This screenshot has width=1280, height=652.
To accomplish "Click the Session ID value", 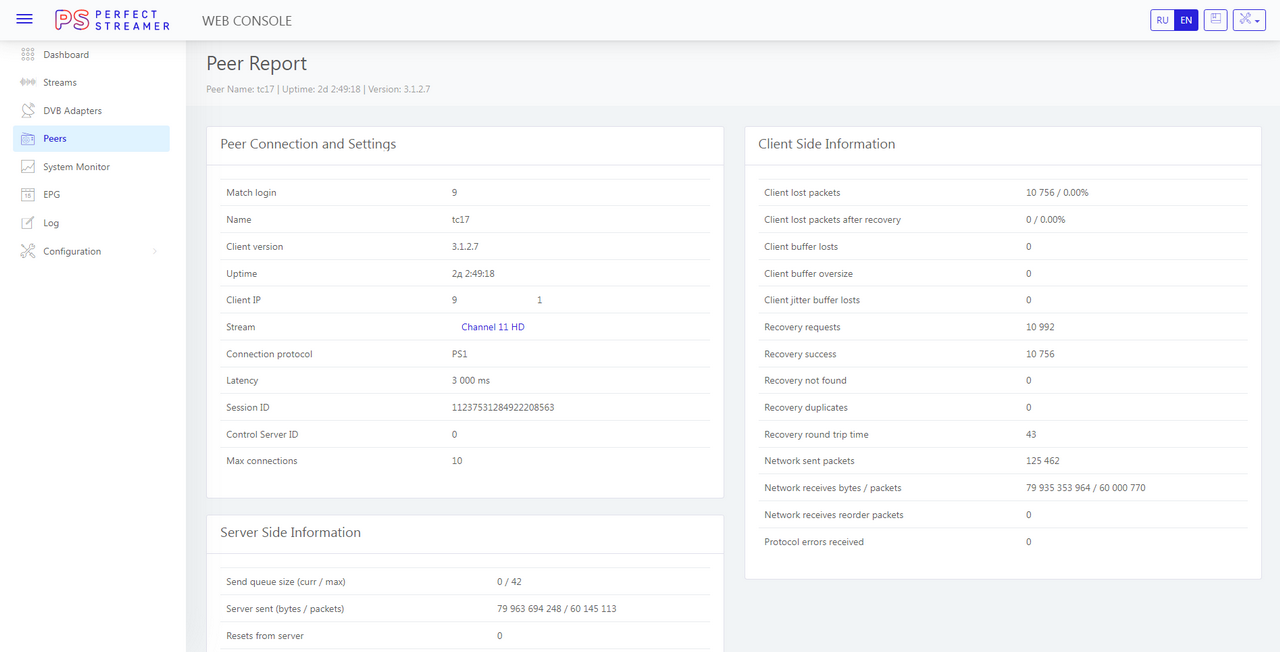I will point(502,408).
